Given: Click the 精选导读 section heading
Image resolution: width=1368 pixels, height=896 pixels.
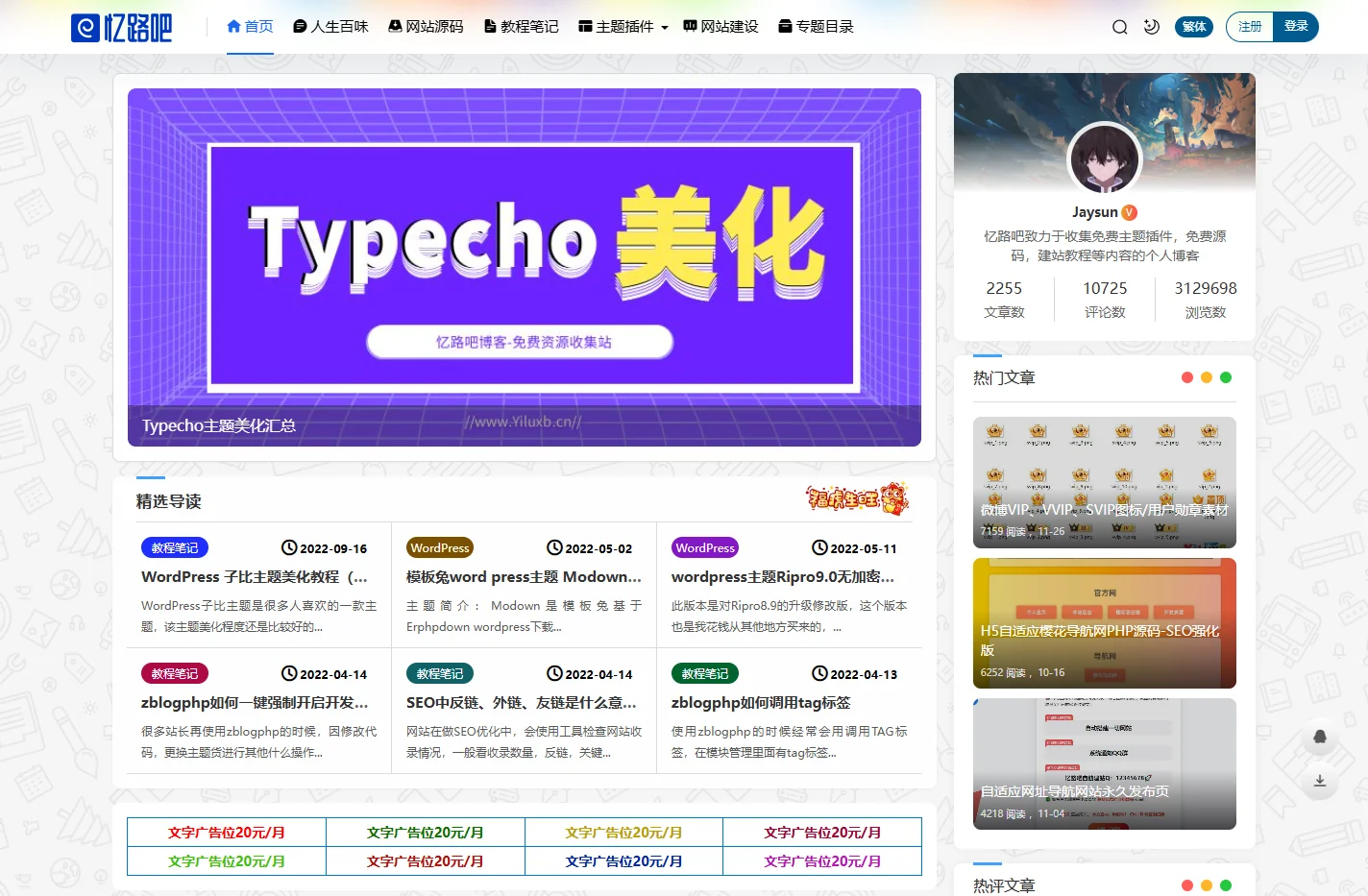Looking at the screenshot, I should pyautogui.click(x=168, y=501).
